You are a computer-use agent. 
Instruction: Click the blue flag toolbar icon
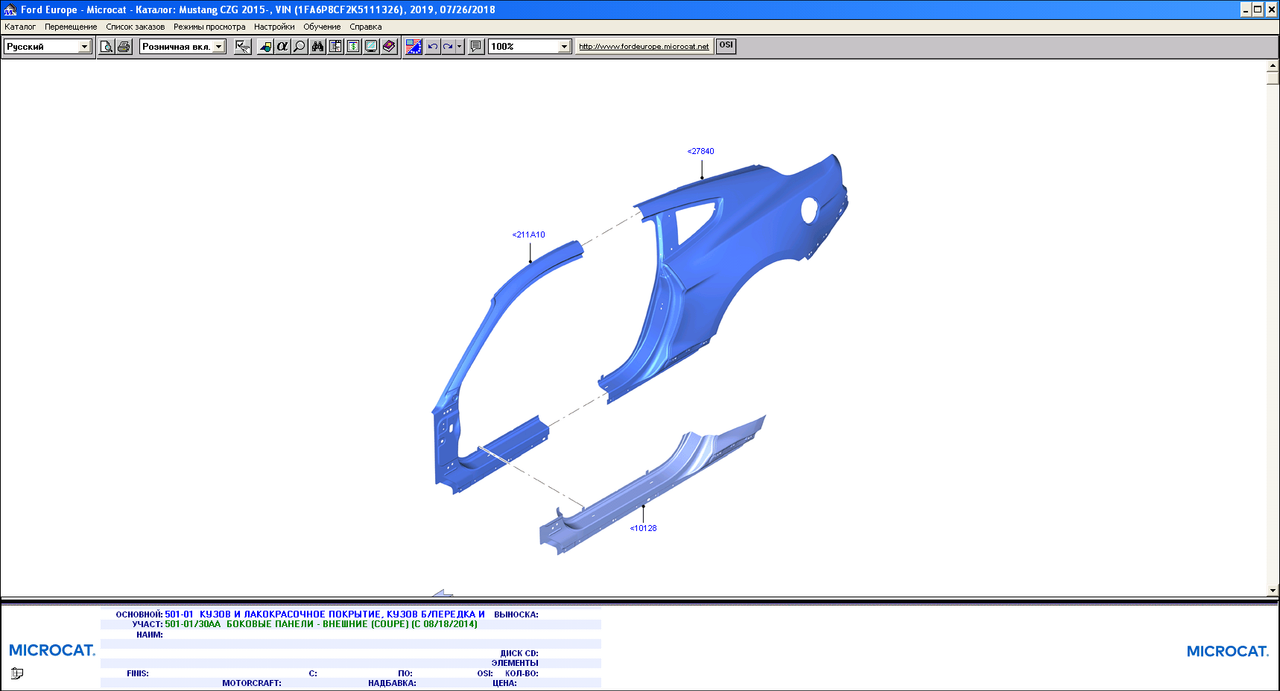[414, 46]
